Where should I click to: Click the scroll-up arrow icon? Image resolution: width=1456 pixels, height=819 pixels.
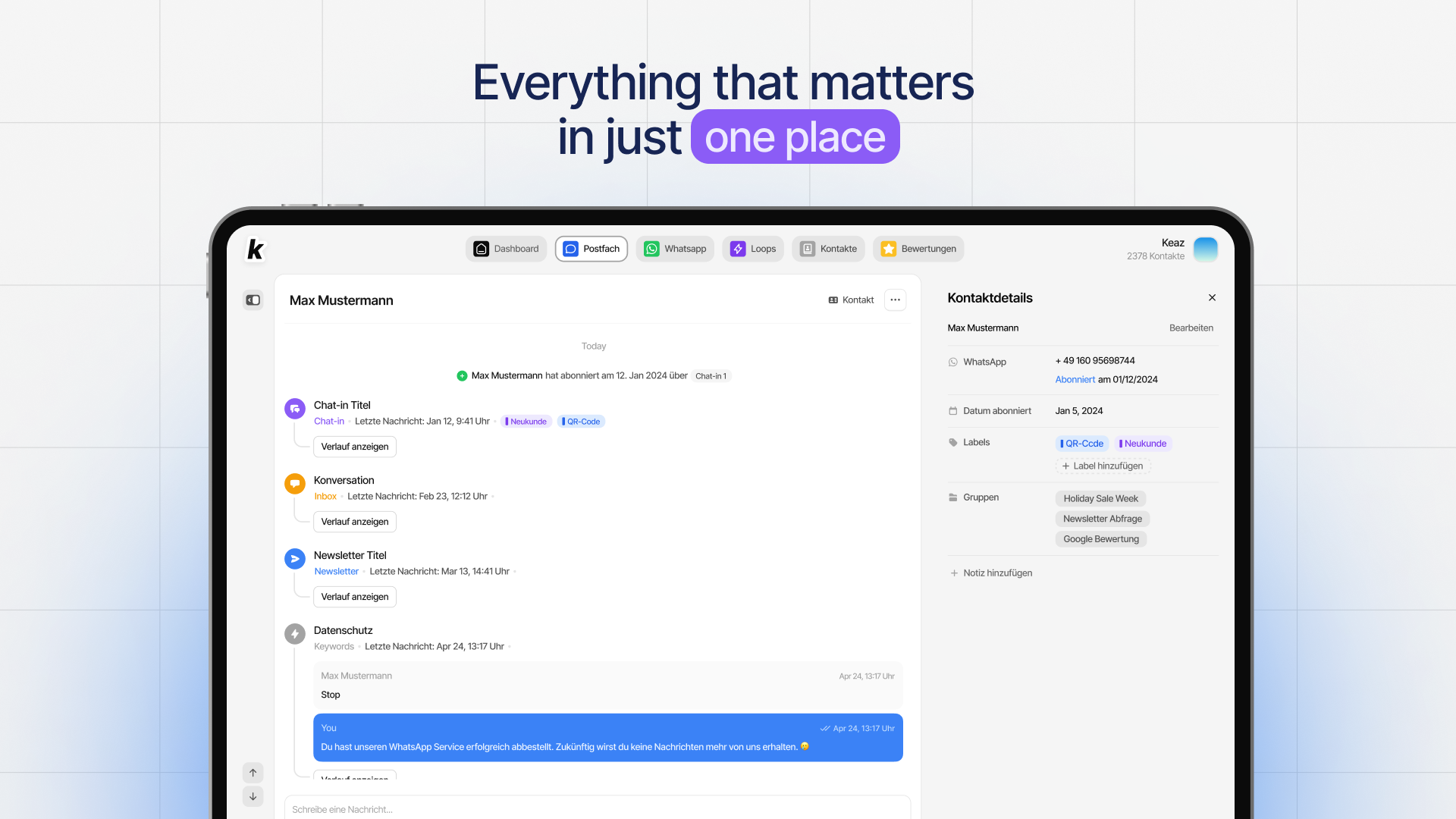[253, 772]
